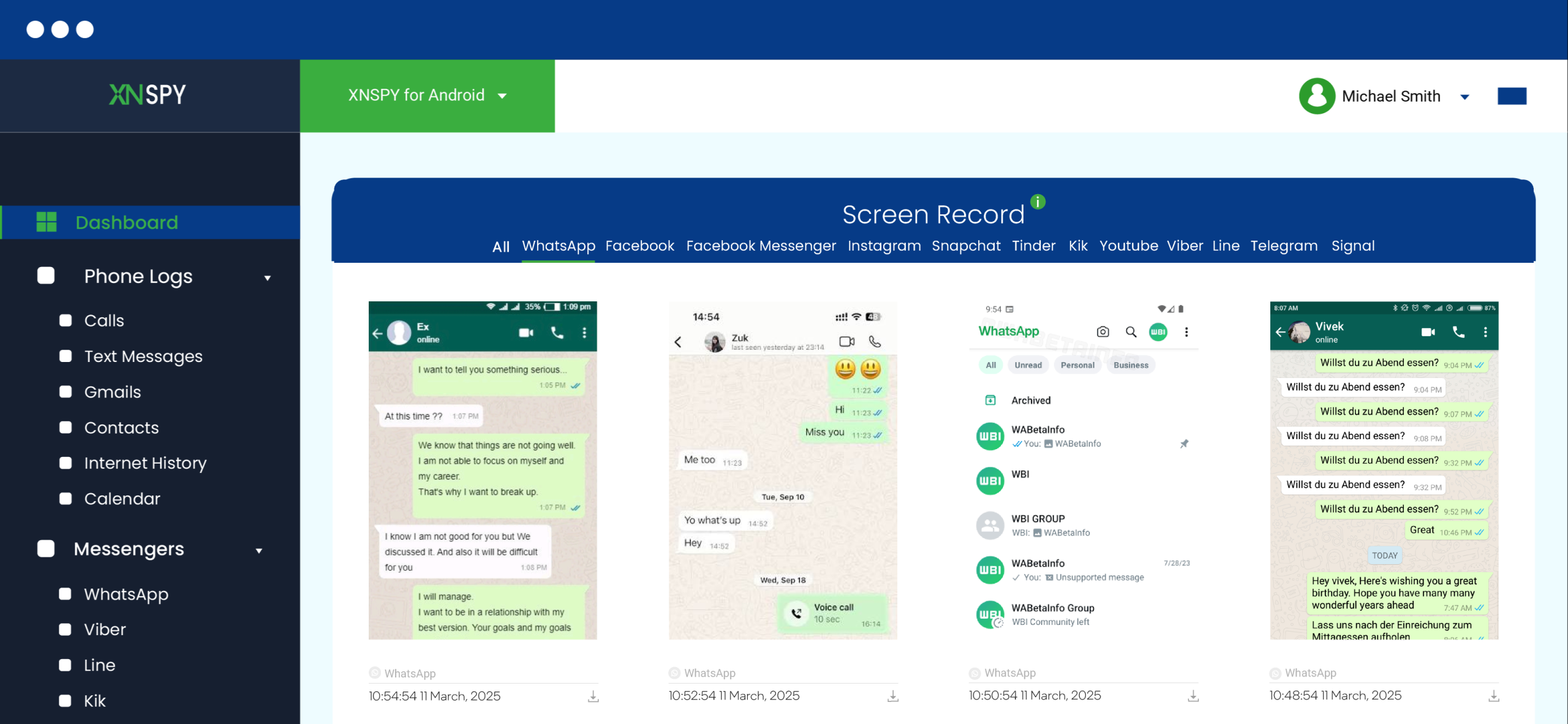Toggle the sidebar WhatsApp checkbox

pos(65,594)
